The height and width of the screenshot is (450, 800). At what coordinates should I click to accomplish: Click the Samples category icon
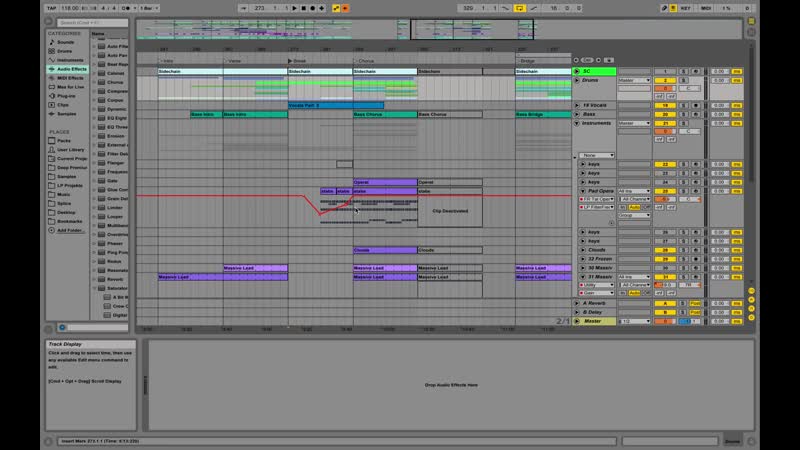(52, 114)
